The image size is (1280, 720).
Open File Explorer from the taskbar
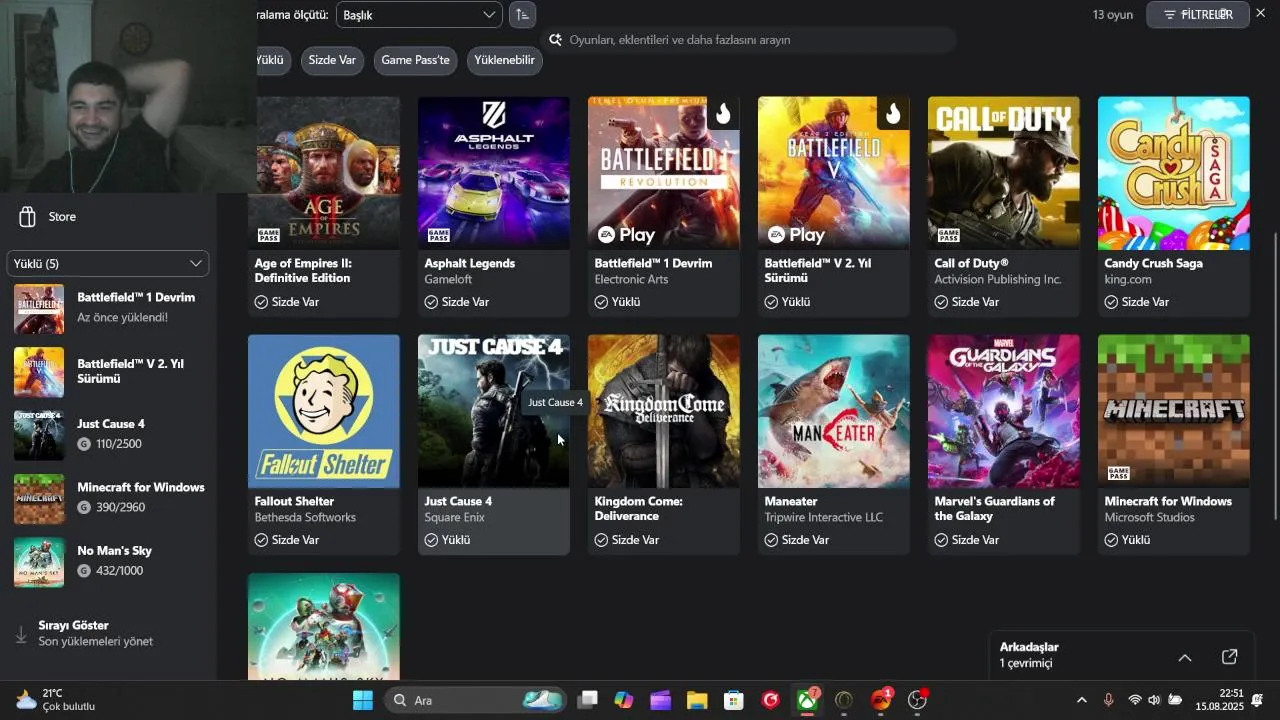pos(697,700)
